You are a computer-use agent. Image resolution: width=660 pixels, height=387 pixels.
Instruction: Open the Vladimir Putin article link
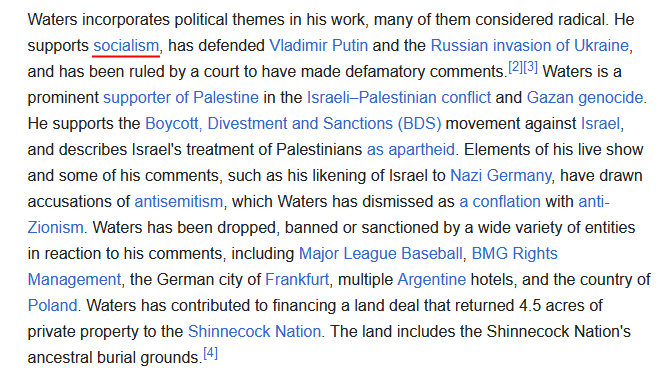coord(318,45)
